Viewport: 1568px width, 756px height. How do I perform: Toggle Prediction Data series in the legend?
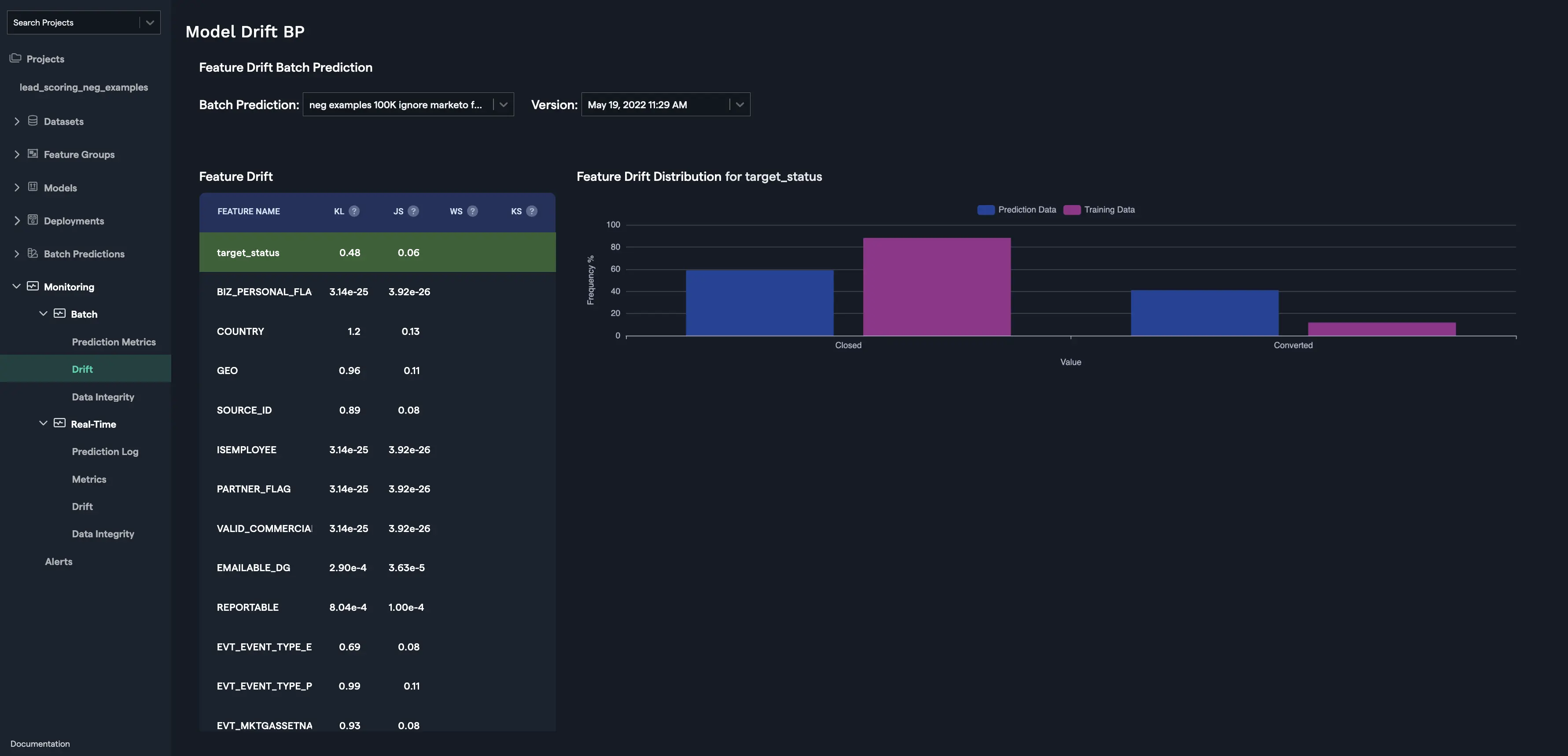tap(1016, 209)
